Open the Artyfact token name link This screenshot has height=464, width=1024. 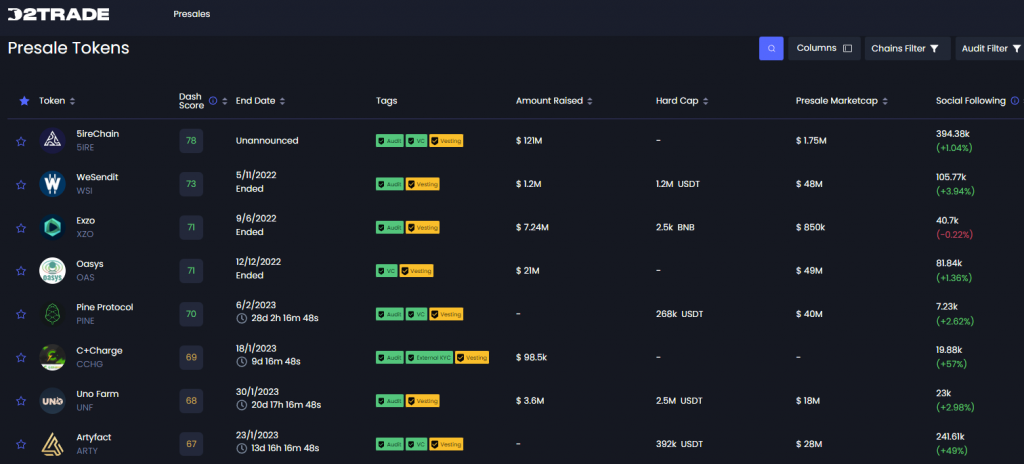coord(93,437)
